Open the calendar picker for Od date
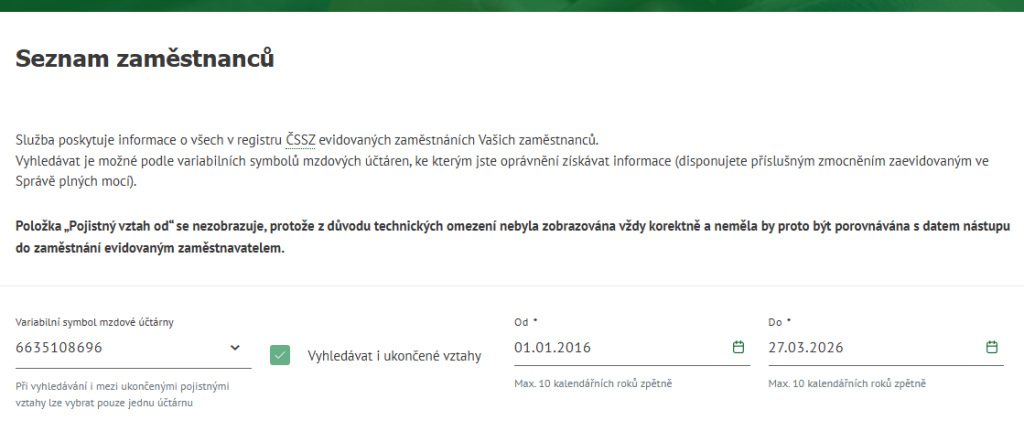1024x442 pixels. point(738,348)
